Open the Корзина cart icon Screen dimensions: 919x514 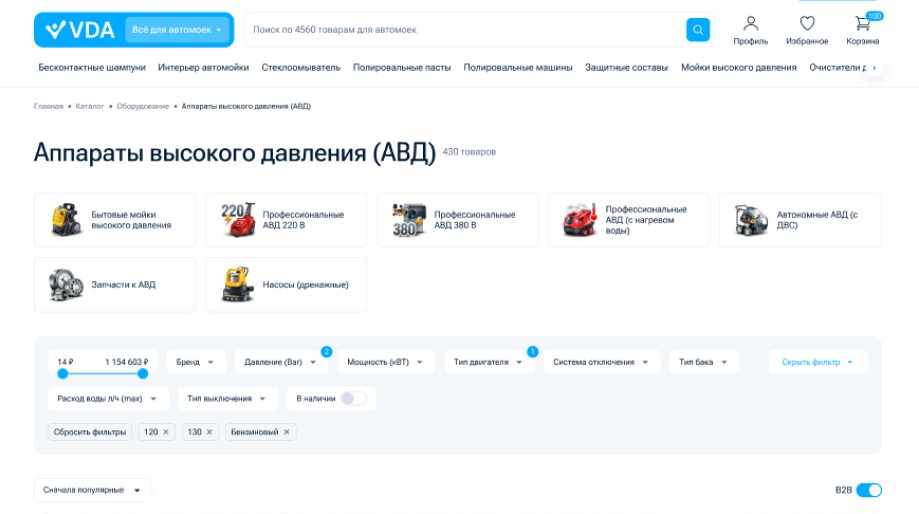[x=862, y=23]
